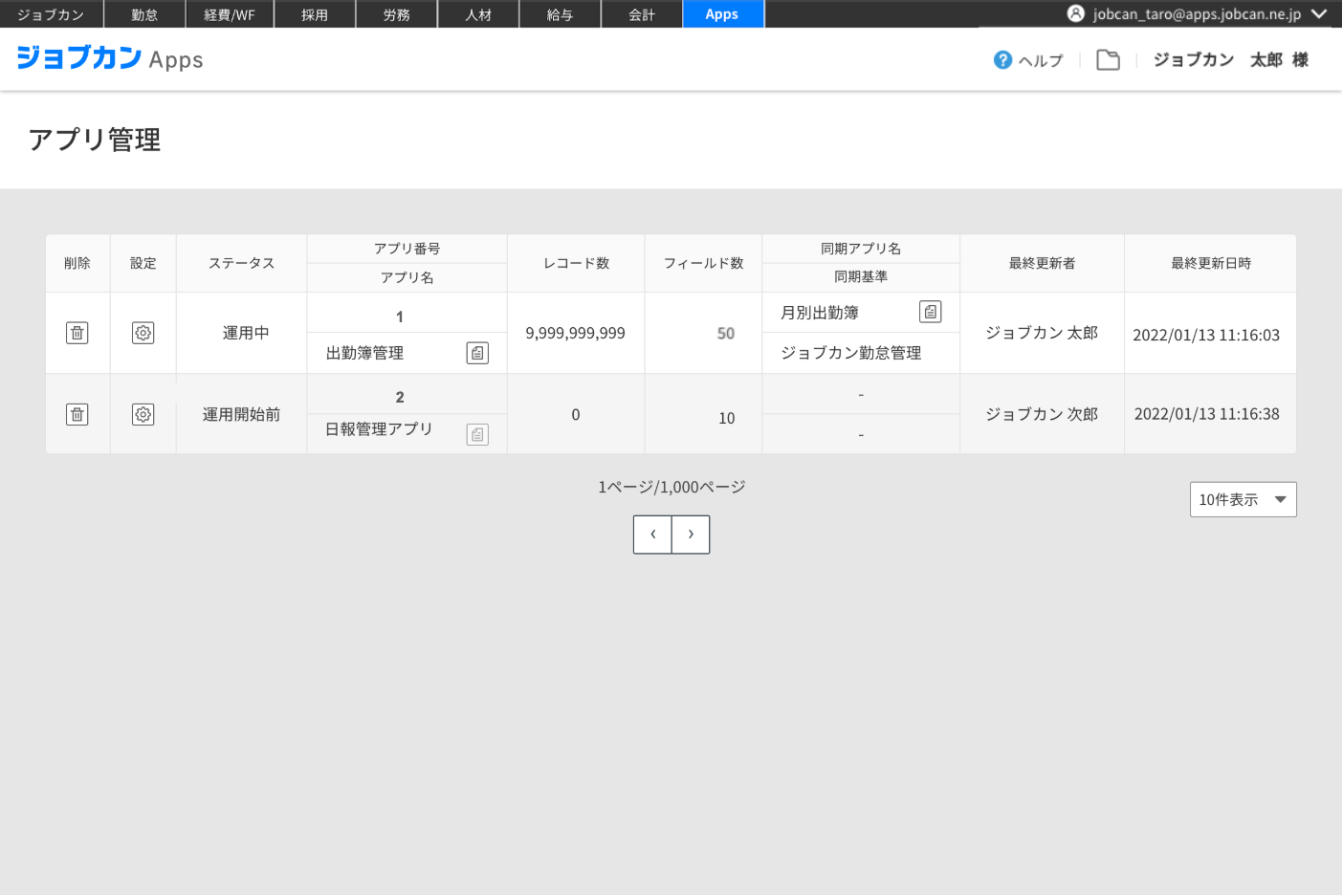The width and height of the screenshot is (1343, 896).
Task: Switch to the 勤怠 tab
Action: (144, 14)
